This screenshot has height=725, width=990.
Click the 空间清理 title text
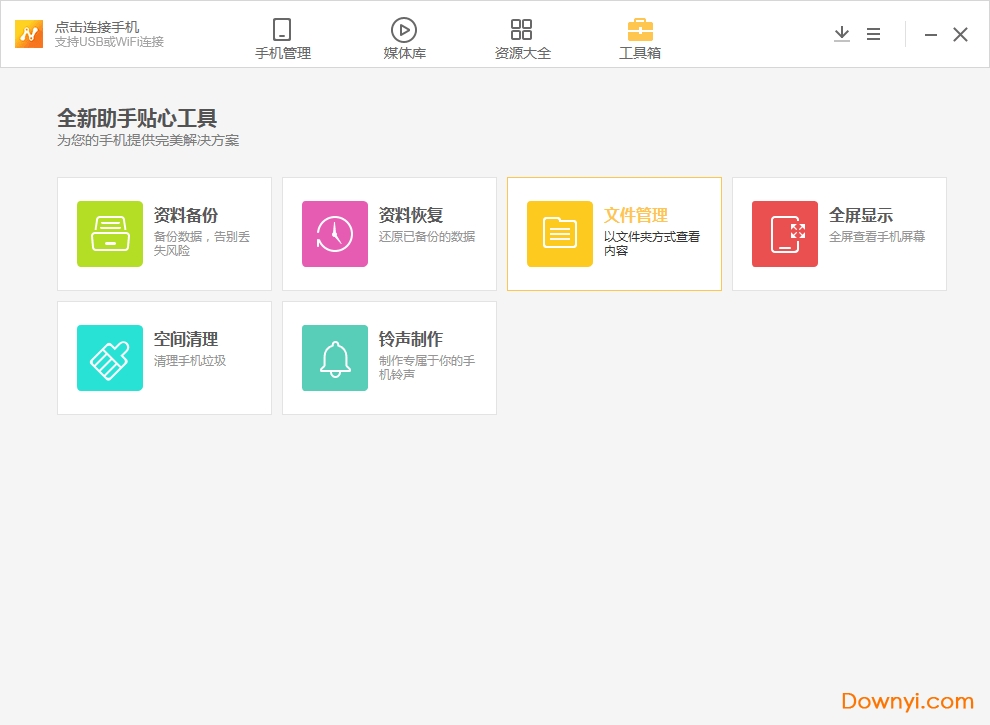point(186,339)
